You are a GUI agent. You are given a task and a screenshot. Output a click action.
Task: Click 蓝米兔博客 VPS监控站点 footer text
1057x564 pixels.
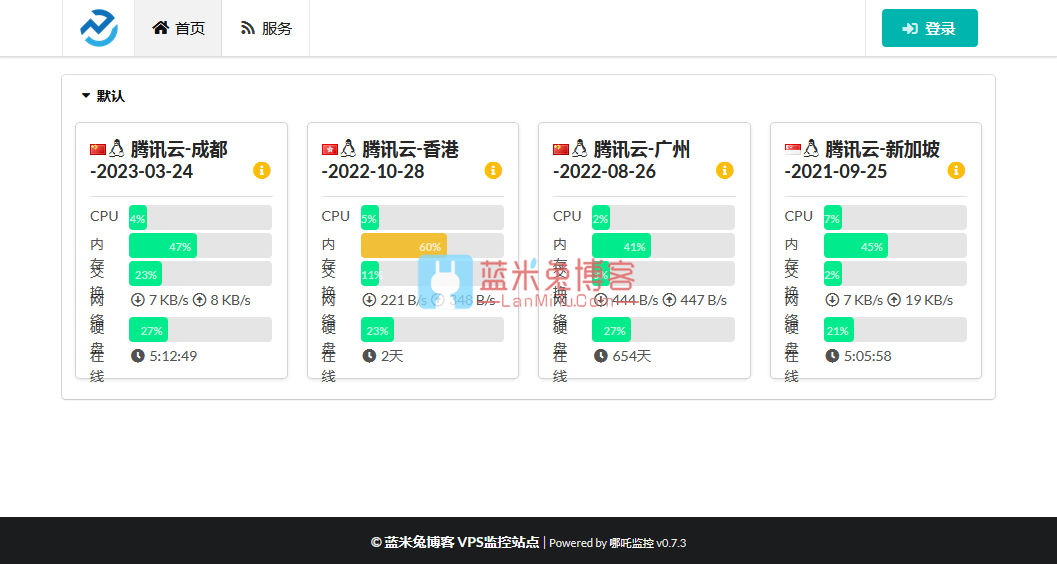pos(462,542)
